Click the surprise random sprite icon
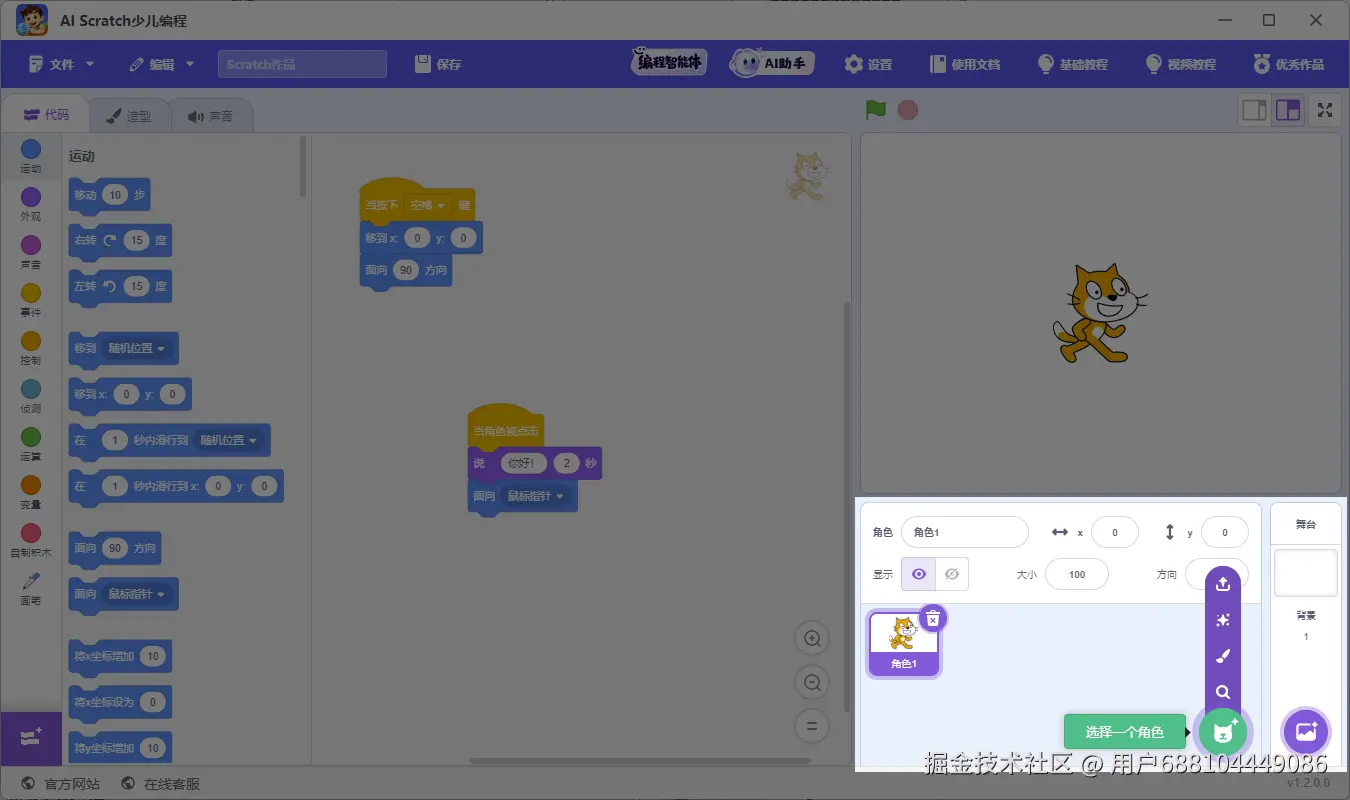This screenshot has width=1350, height=800. [x=1222, y=621]
